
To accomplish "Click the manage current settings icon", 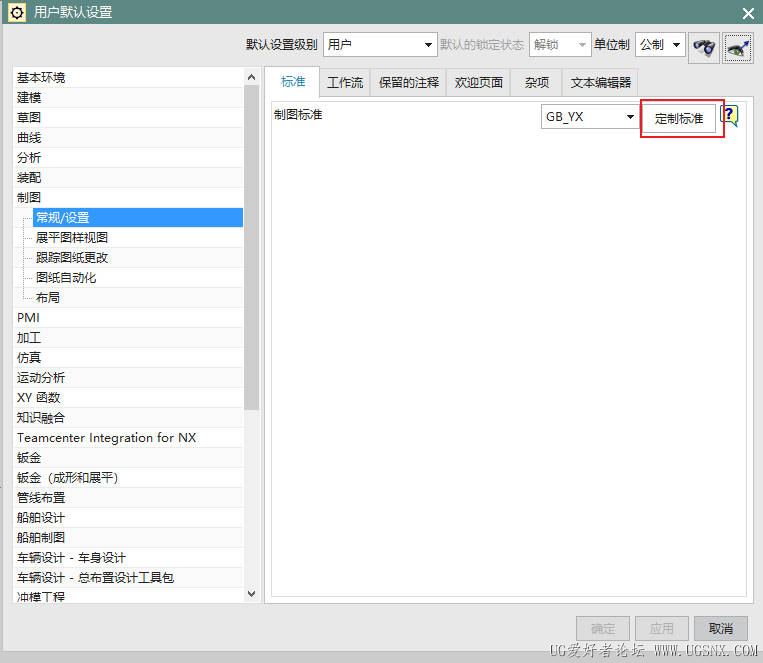I will pyautogui.click(x=738, y=47).
